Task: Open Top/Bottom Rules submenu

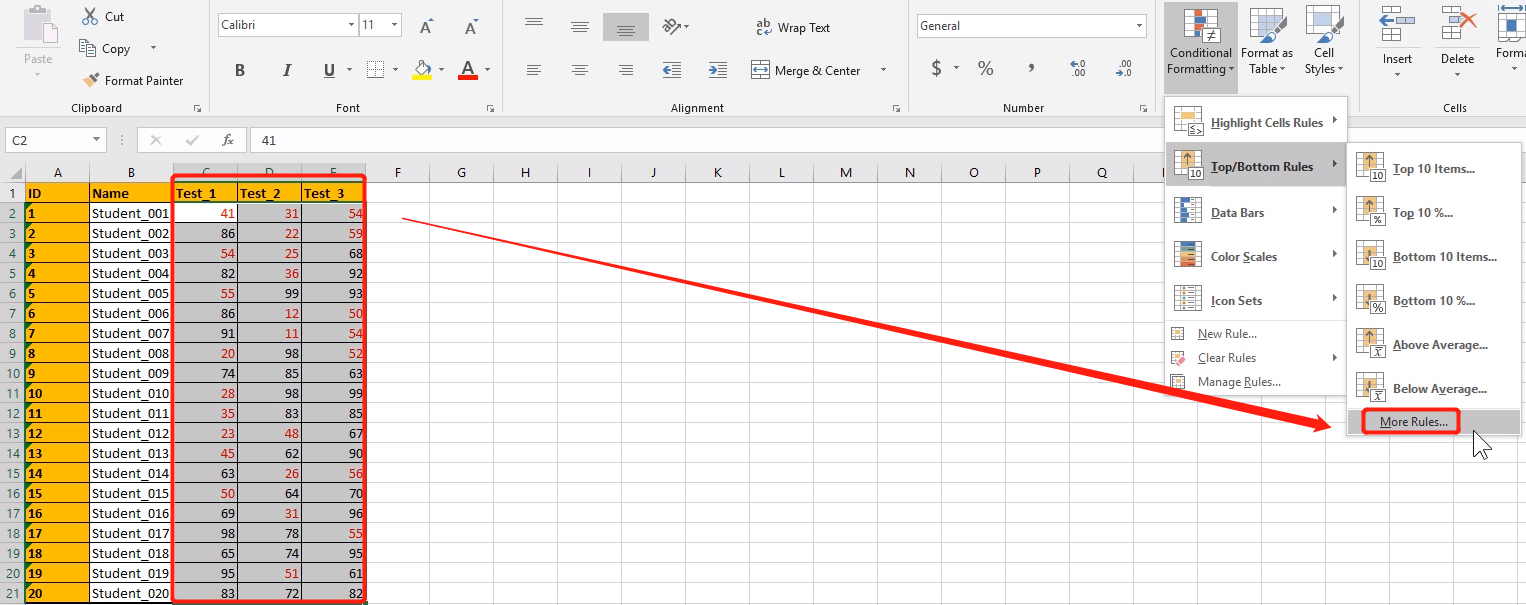Action: [x=1257, y=166]
